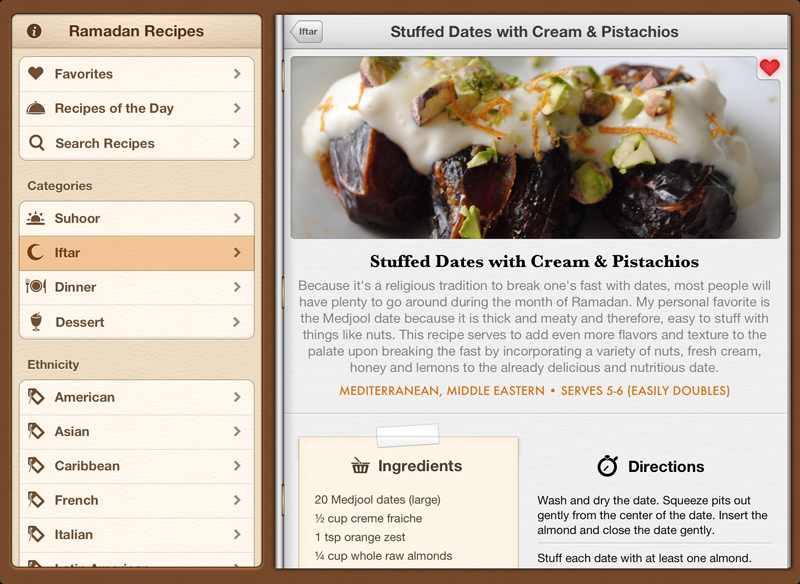Click the serif recipe title below the photo
800x584 pixels.
[x=534, y=262]
